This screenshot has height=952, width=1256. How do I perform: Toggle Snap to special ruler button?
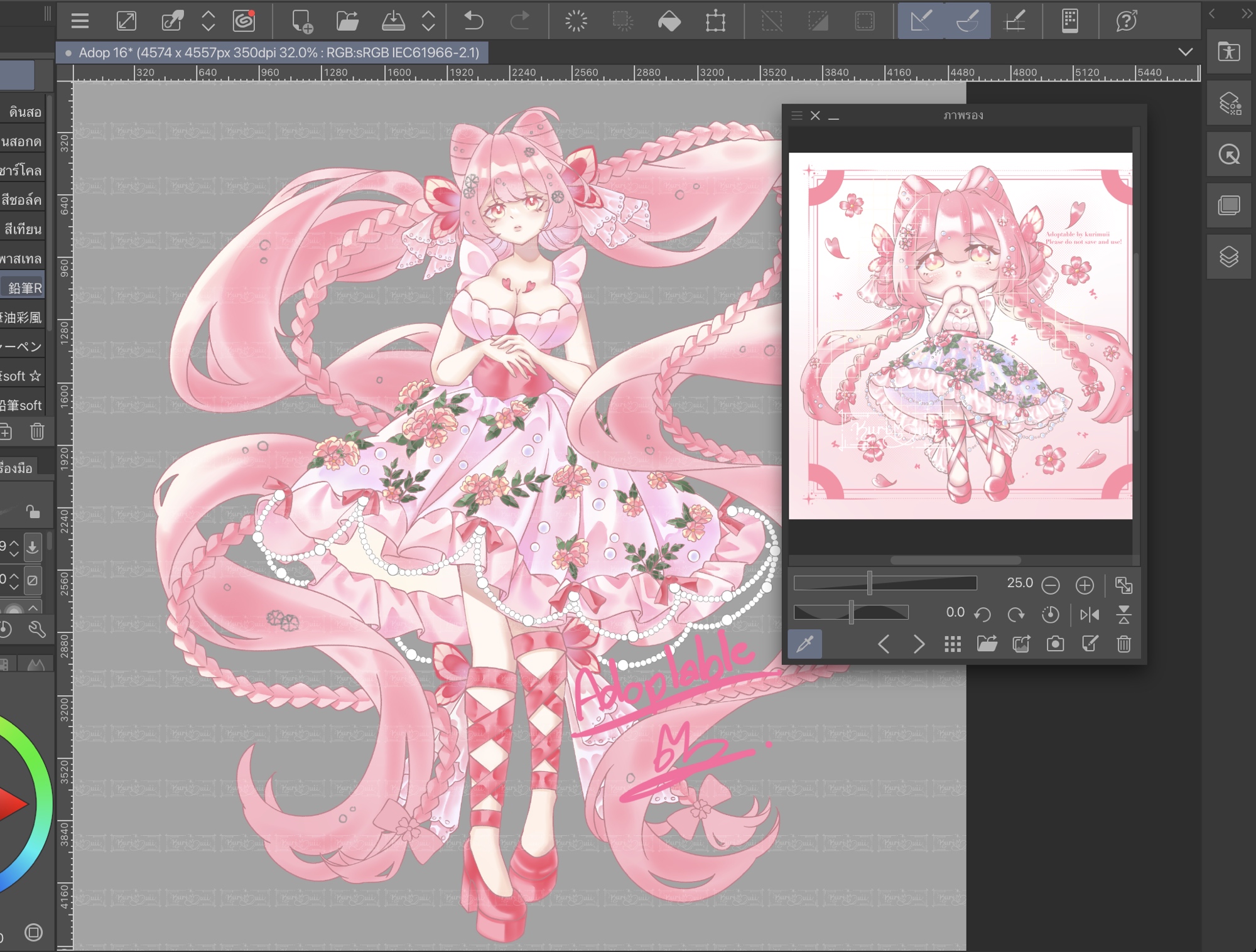968,21
